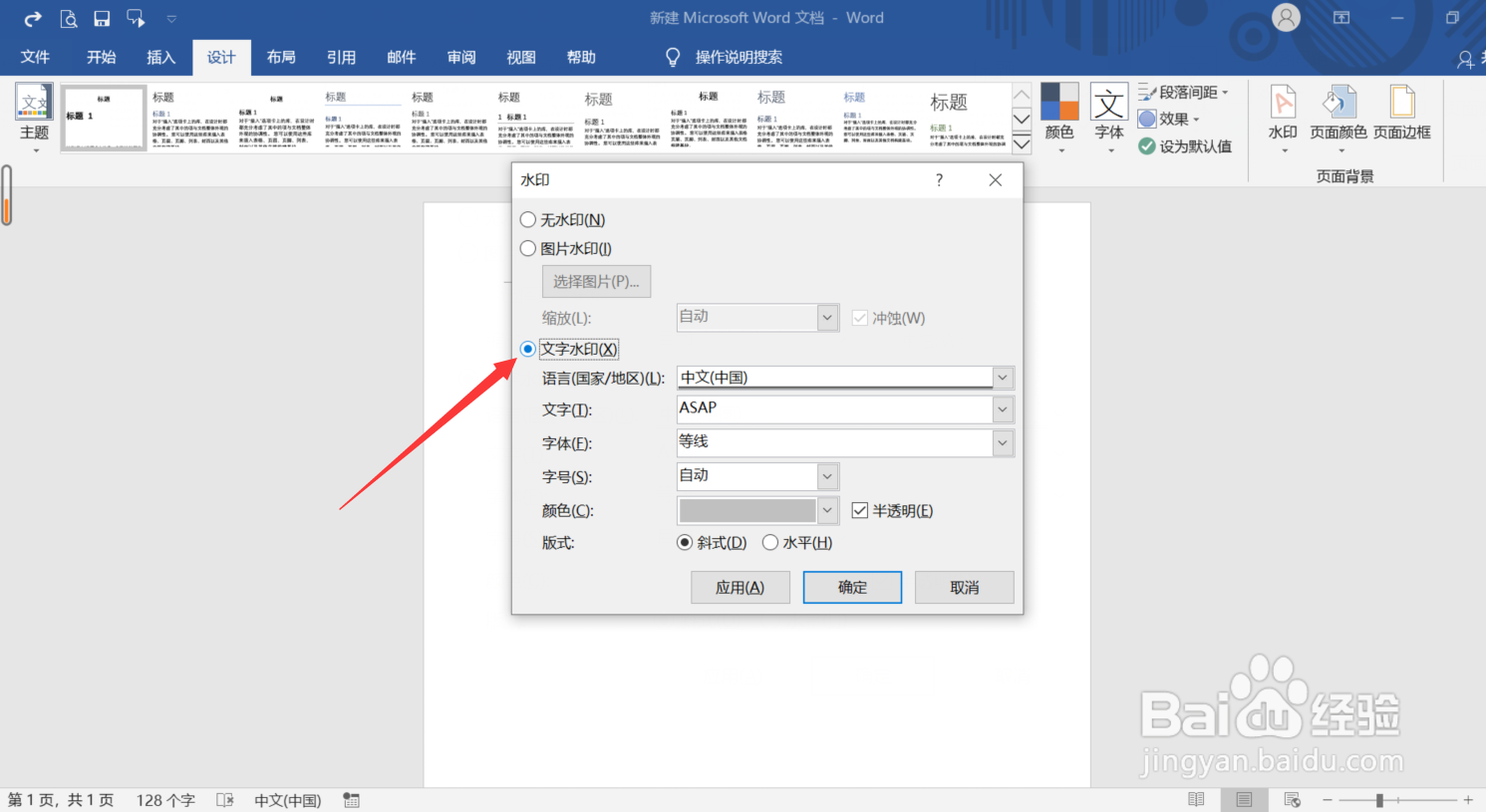Switch to the 插入 insert tab
The width and height of the screenshot is (1486, 812).
point(160,58)
